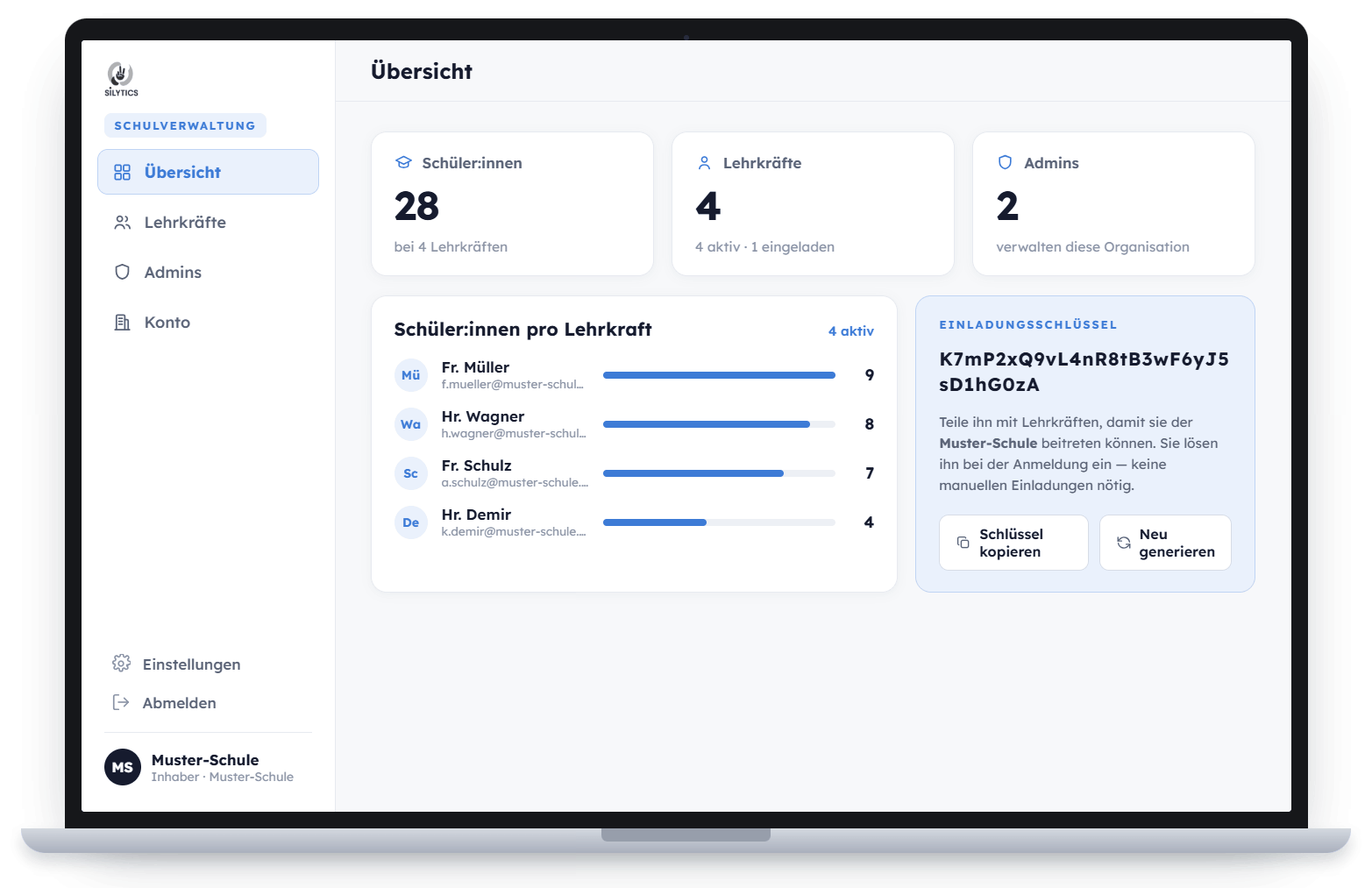Open the Übersicht menu item
1372x888 pixels.
point(208,172)
